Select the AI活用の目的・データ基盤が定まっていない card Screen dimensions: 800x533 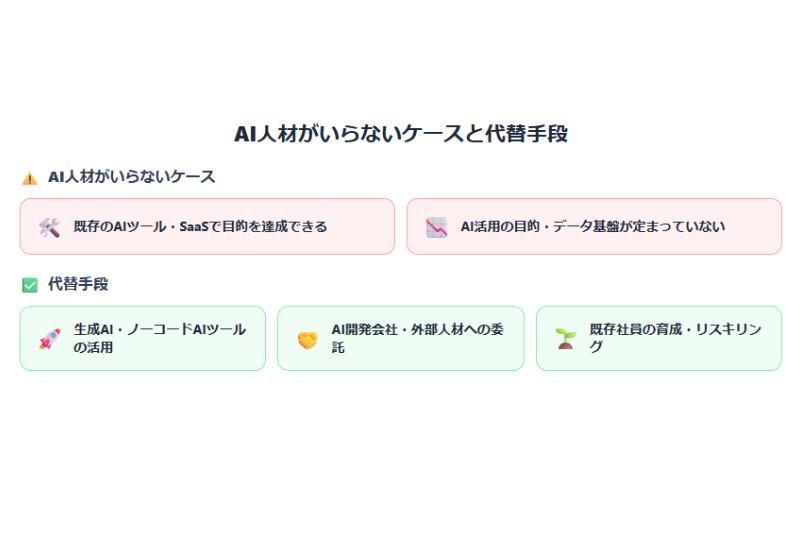pyautogui.click(x=594, y=226)
